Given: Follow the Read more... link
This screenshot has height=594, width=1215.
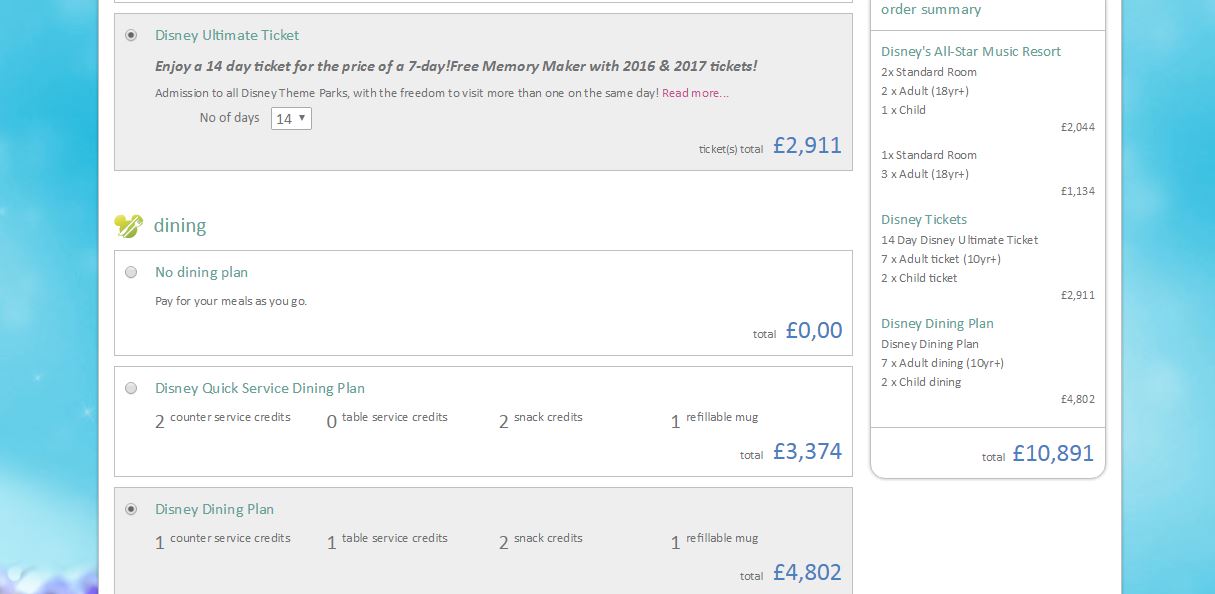Looking at the screenshot, I should (695, 93).
